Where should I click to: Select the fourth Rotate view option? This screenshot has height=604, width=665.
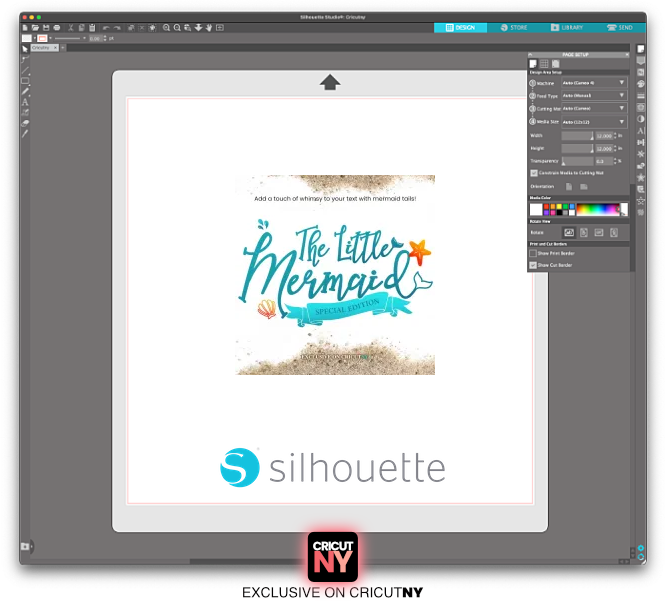click(x=614, y=232)
